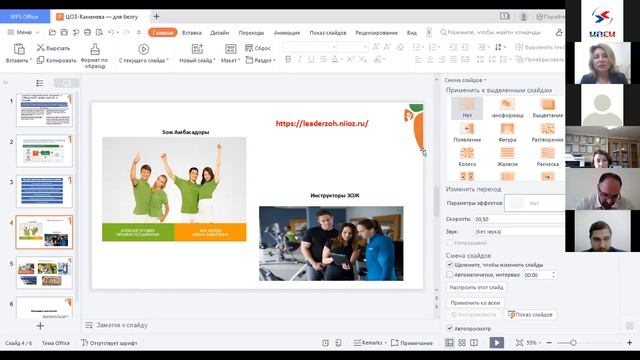Viewport: 640px width, 360px height.
Task: Open the Переходы ribbon tab
Action: tap(251, 33)
